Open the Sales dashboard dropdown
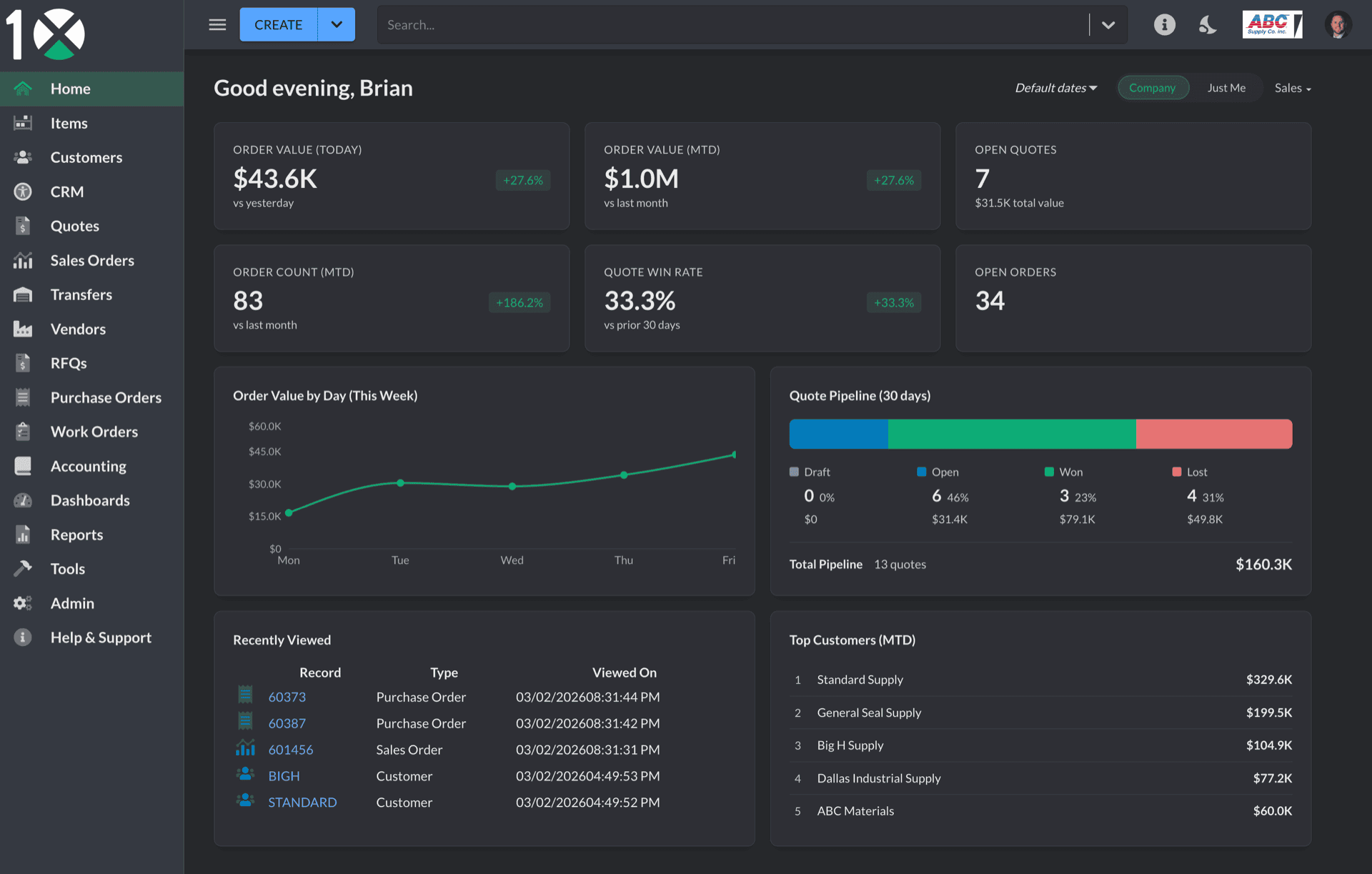The image size is (1372, 874). pyautogui.click(x=1293, y=88)
